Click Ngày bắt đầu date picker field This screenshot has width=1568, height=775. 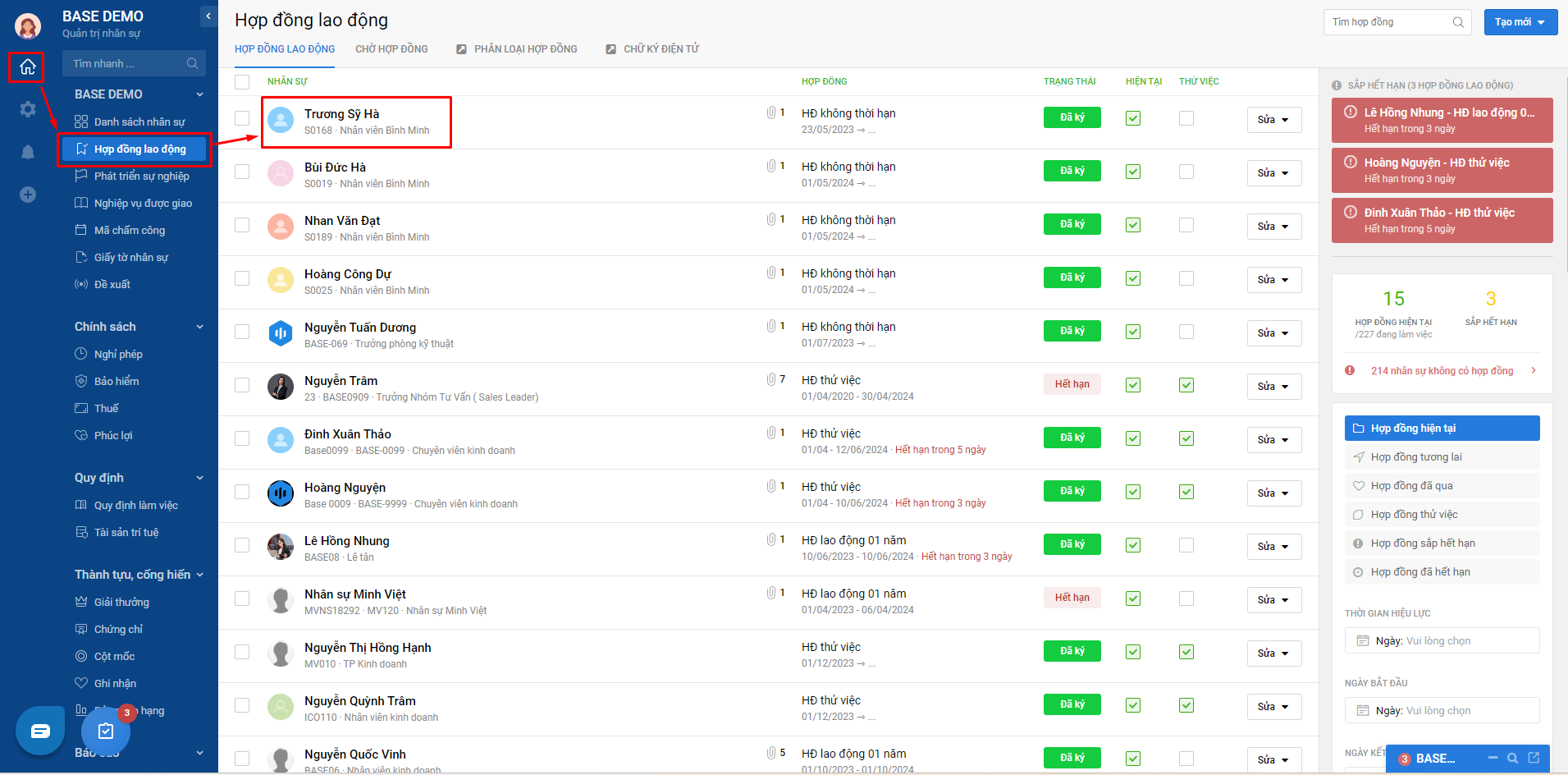pyautogui.click(x=1442, y=710)
